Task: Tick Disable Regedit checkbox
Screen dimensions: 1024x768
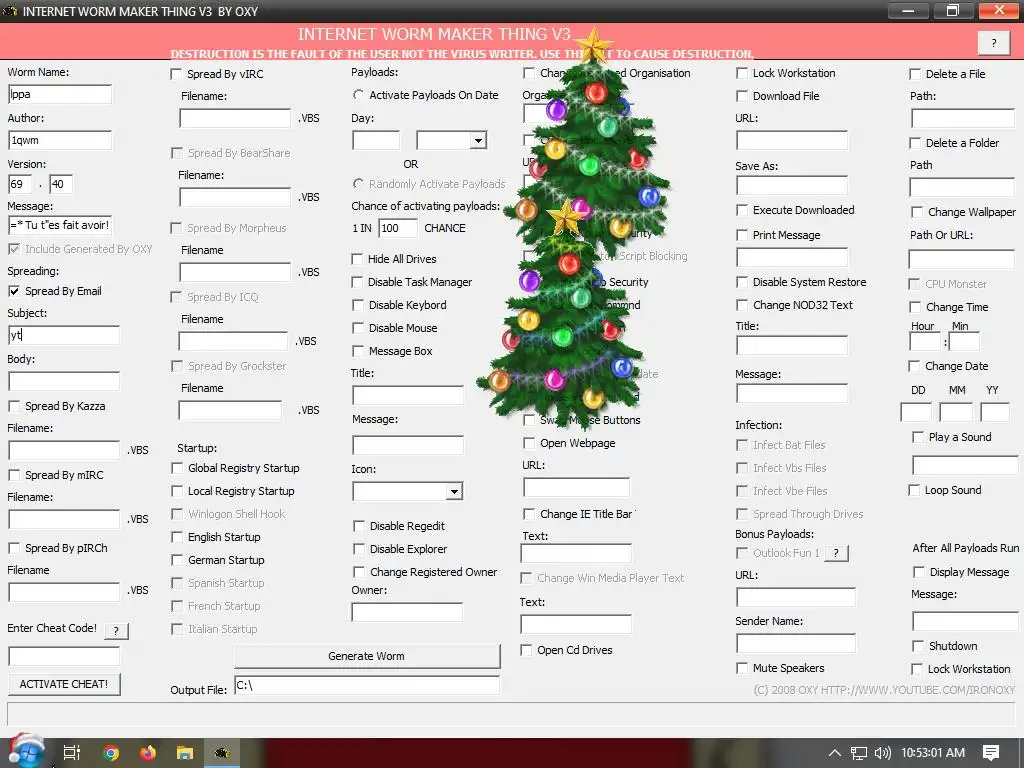Action: 359,526
